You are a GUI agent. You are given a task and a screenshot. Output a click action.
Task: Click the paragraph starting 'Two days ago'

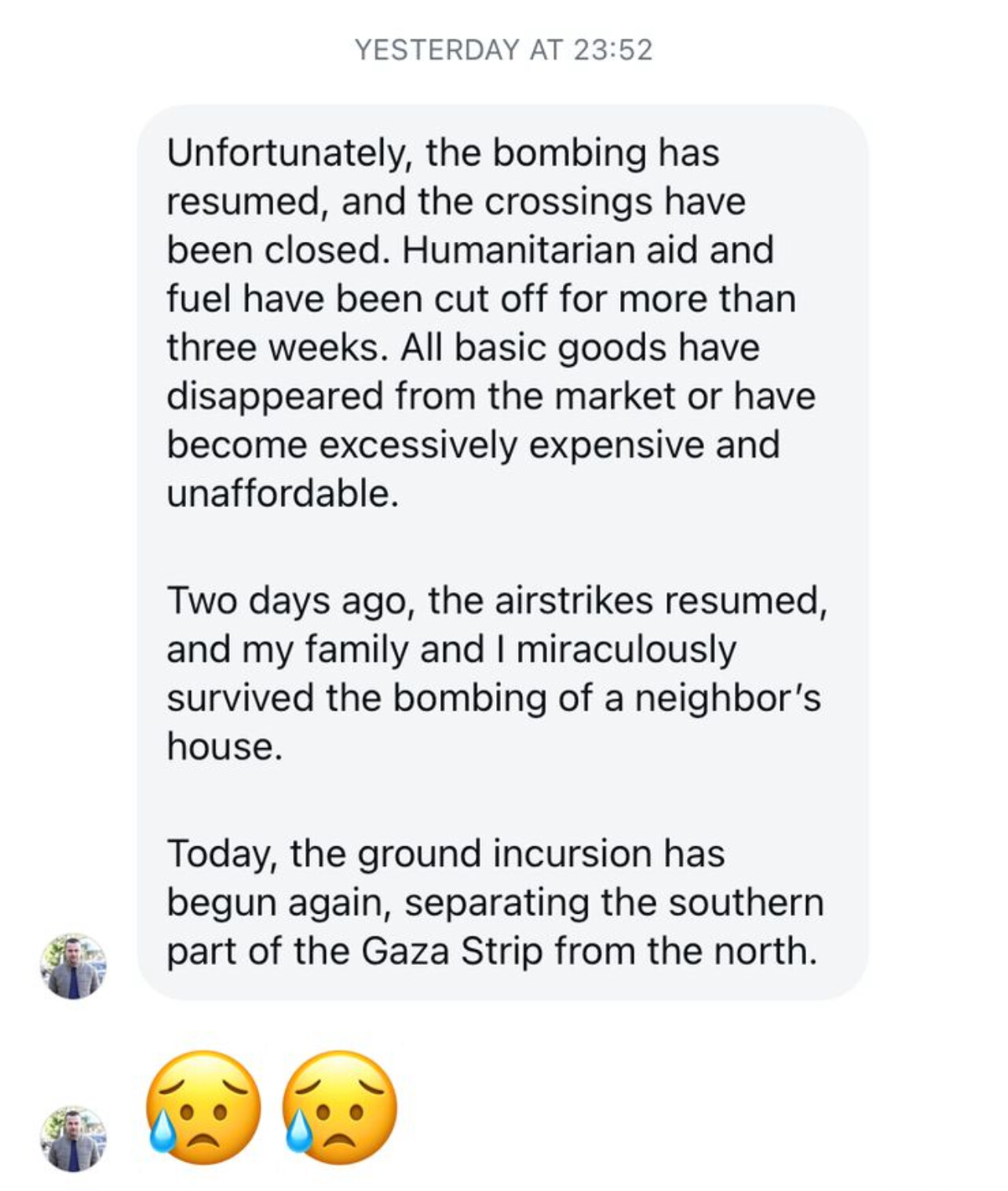(497, 673)
